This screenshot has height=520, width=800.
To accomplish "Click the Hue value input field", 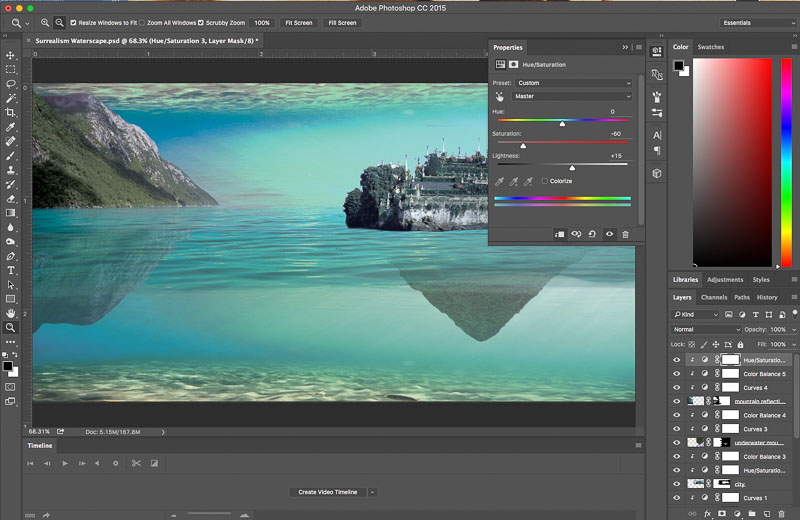I will point(612,111).
